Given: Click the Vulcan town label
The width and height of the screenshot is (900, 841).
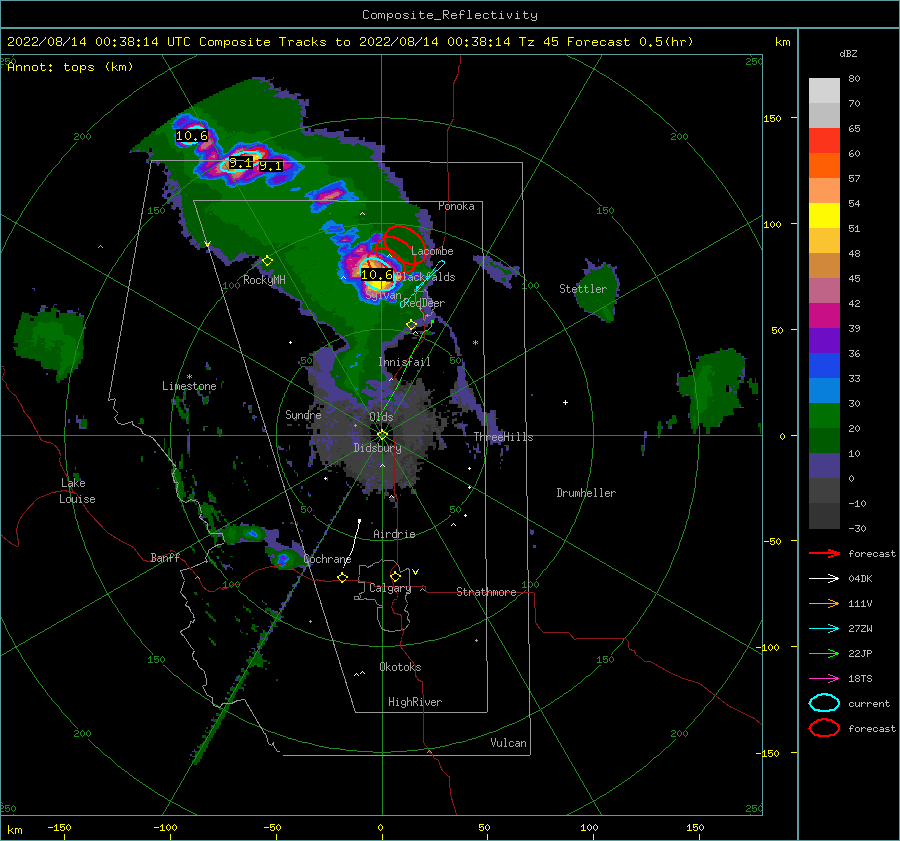Looking at the screenshot, I should [x=508, y=743].
